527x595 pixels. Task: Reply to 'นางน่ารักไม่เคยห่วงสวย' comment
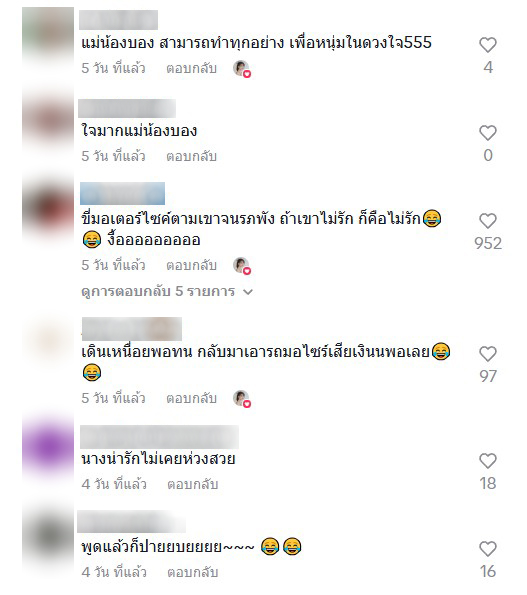pos(193,485)
